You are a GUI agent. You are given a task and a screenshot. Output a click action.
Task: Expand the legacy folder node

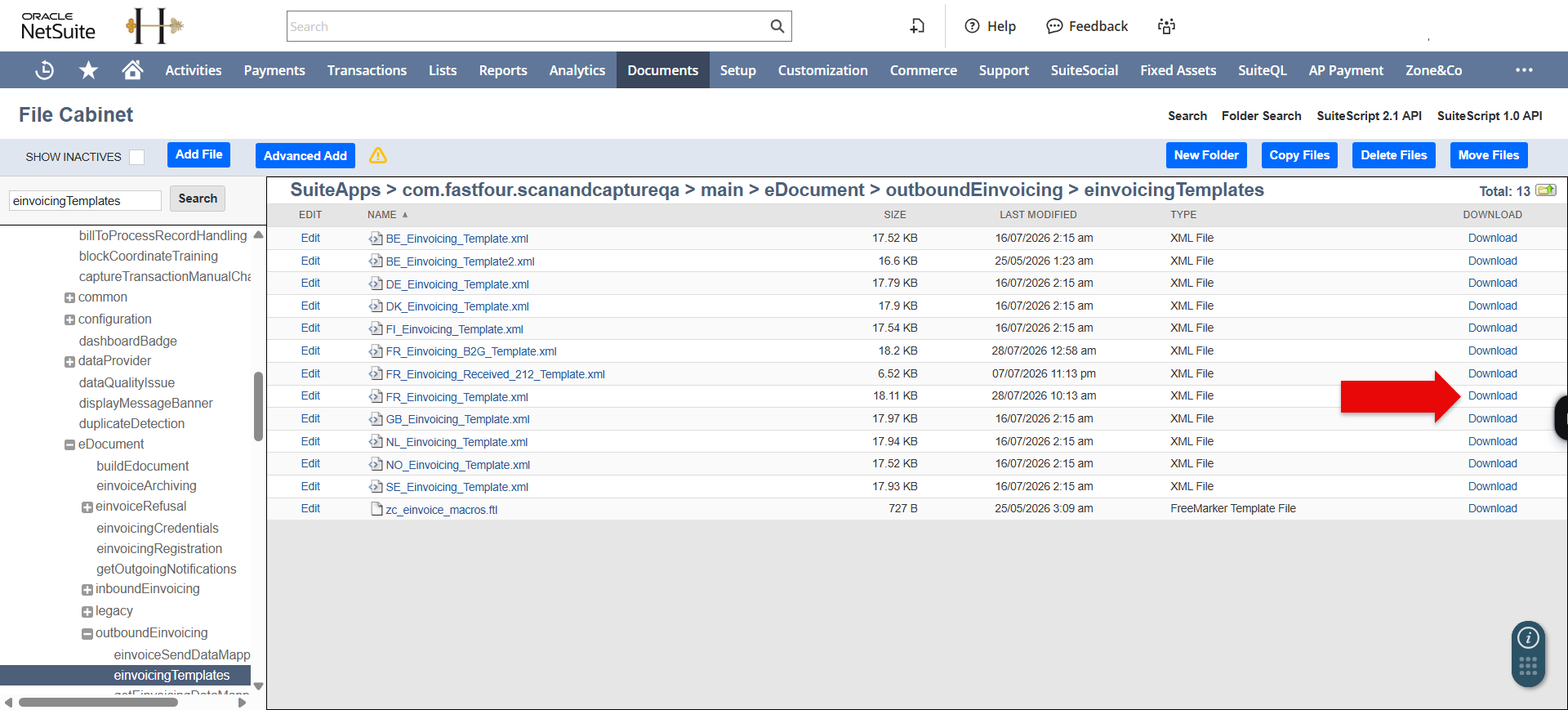pyautogui.click(x=87, y=612)
